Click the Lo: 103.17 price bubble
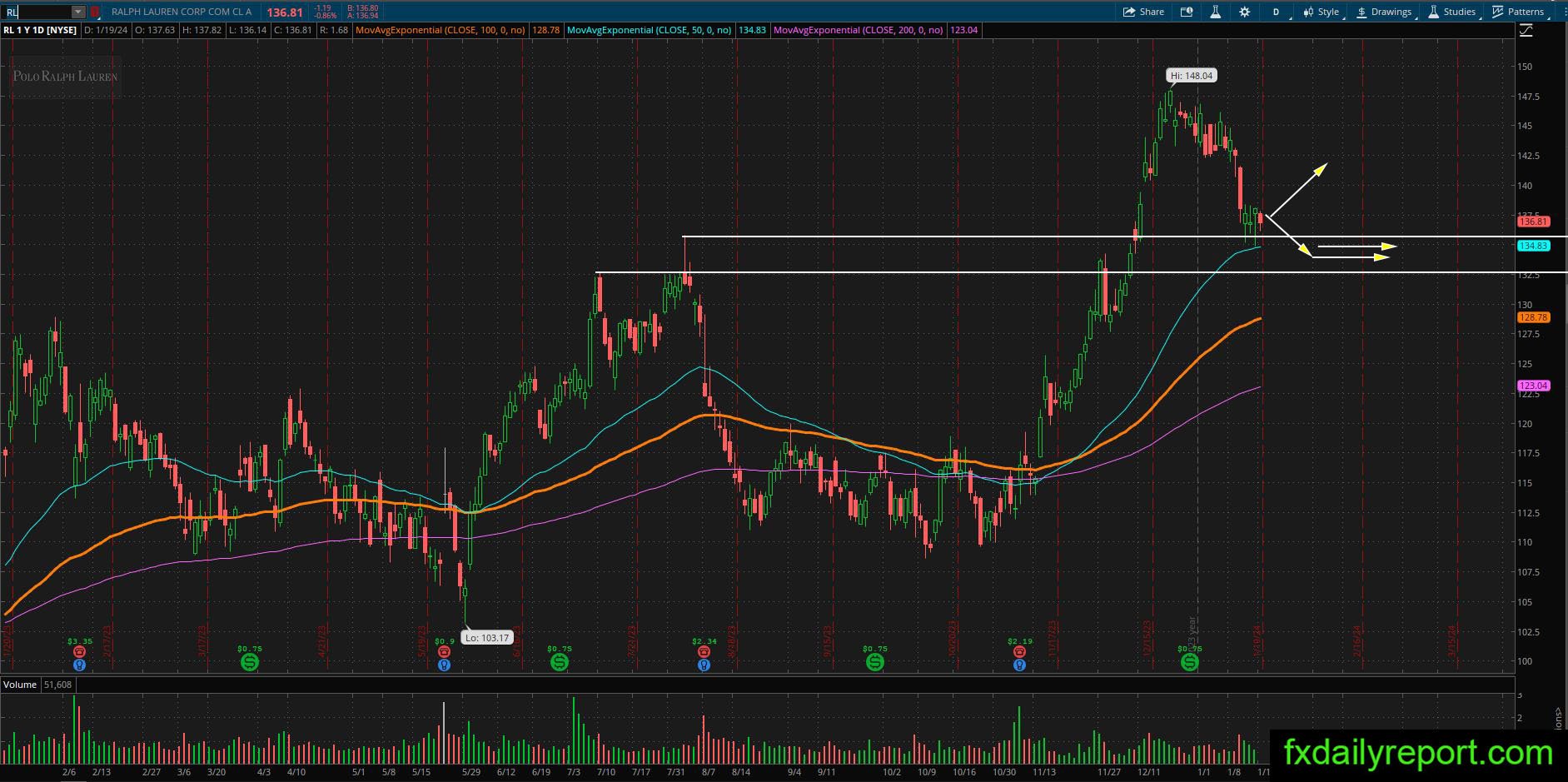This screenshot has height=782, width=1568. 487,638
